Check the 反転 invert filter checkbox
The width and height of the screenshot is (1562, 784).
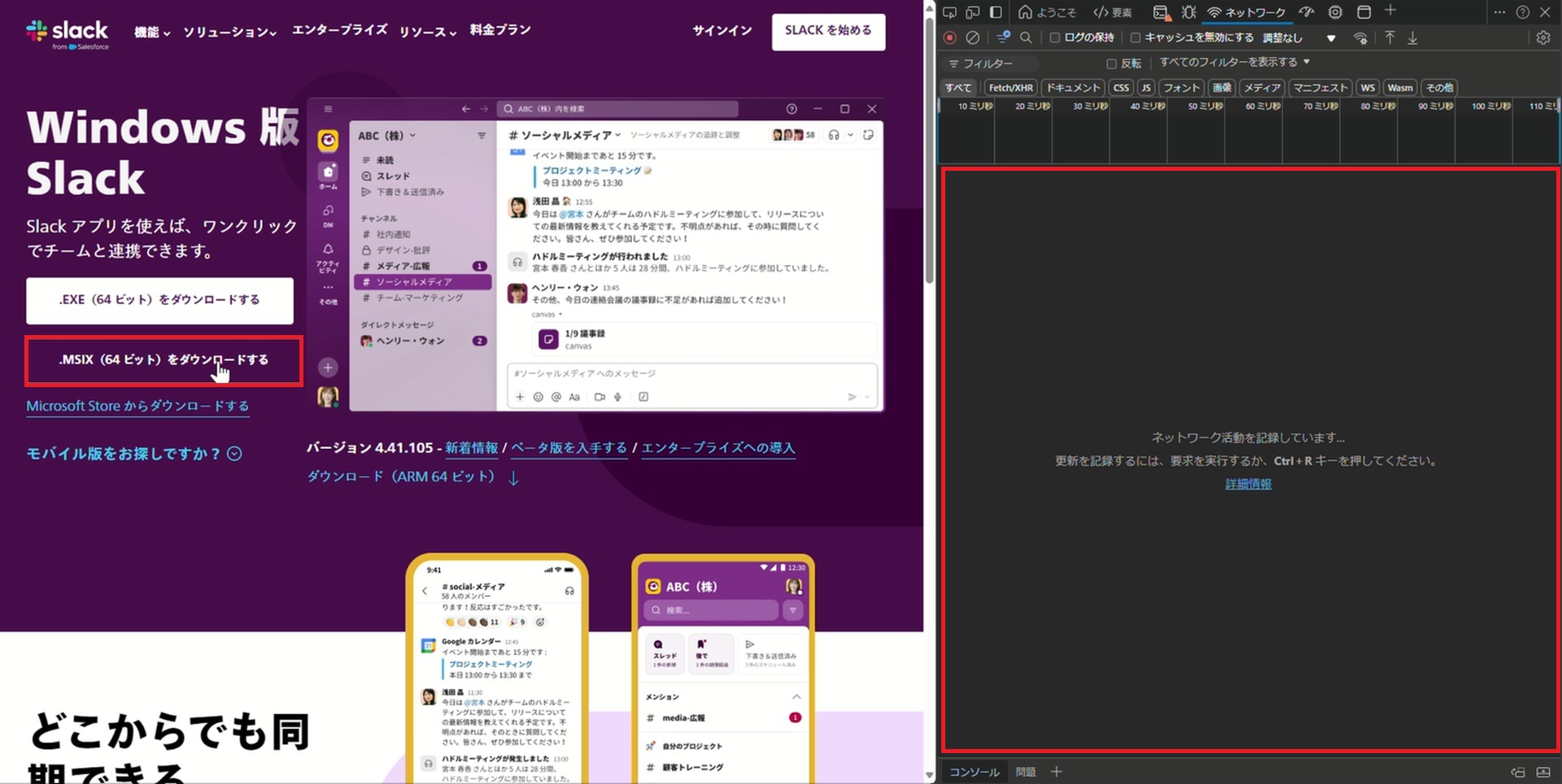tap(1111, 63)
